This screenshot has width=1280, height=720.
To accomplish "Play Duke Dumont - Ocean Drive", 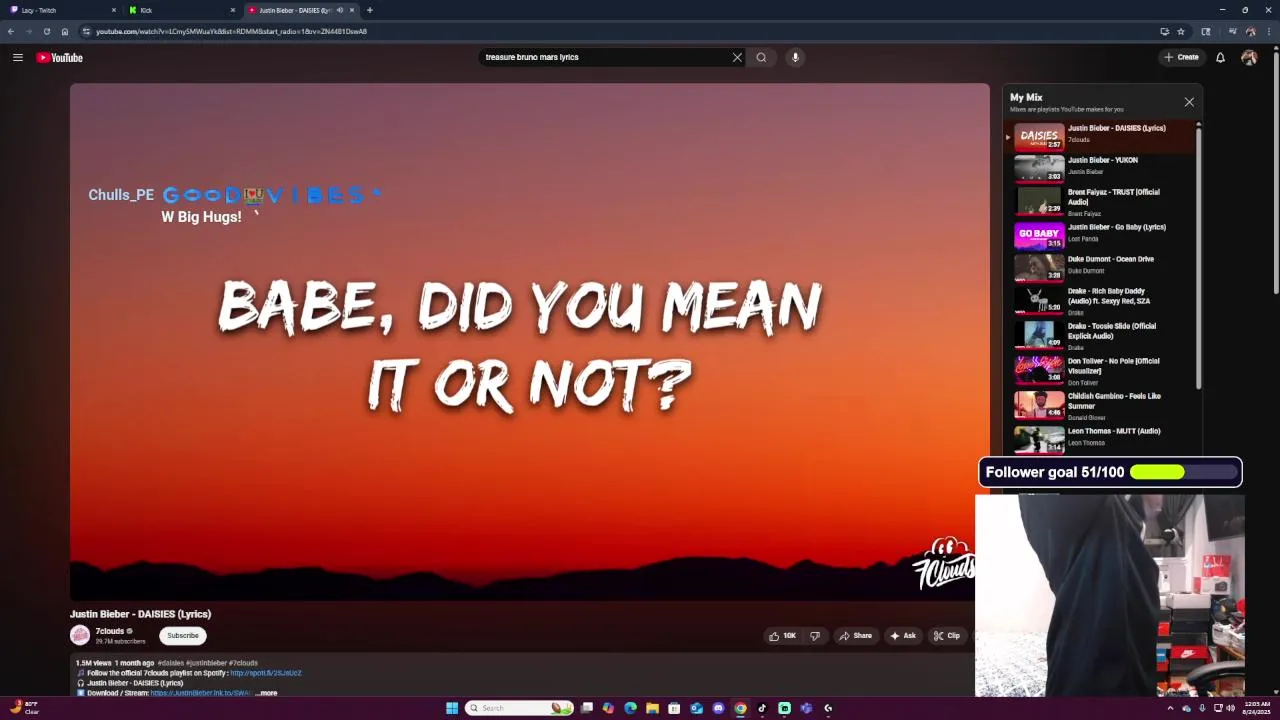I will [1100, 267].
